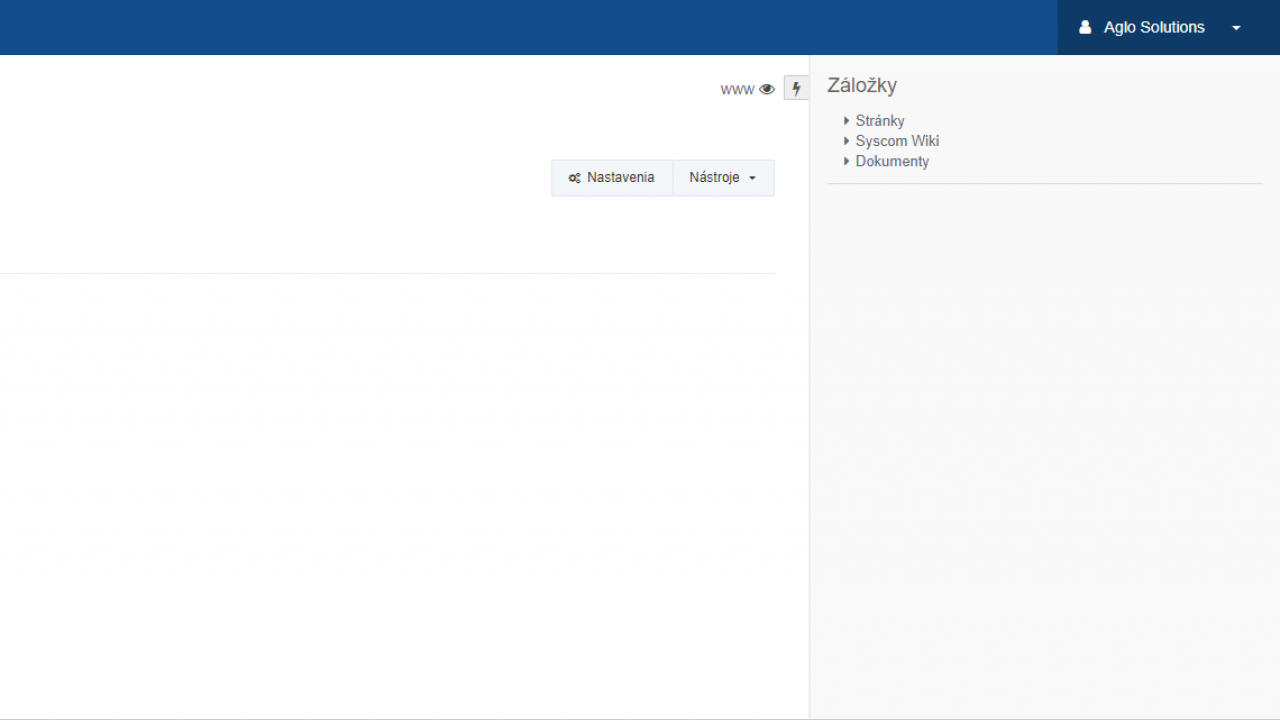Image resolution: width=1280 pixels, height=720 pixels.
Task: Expand the Syscom Wiki tree arrow
Action: [847, 141]
